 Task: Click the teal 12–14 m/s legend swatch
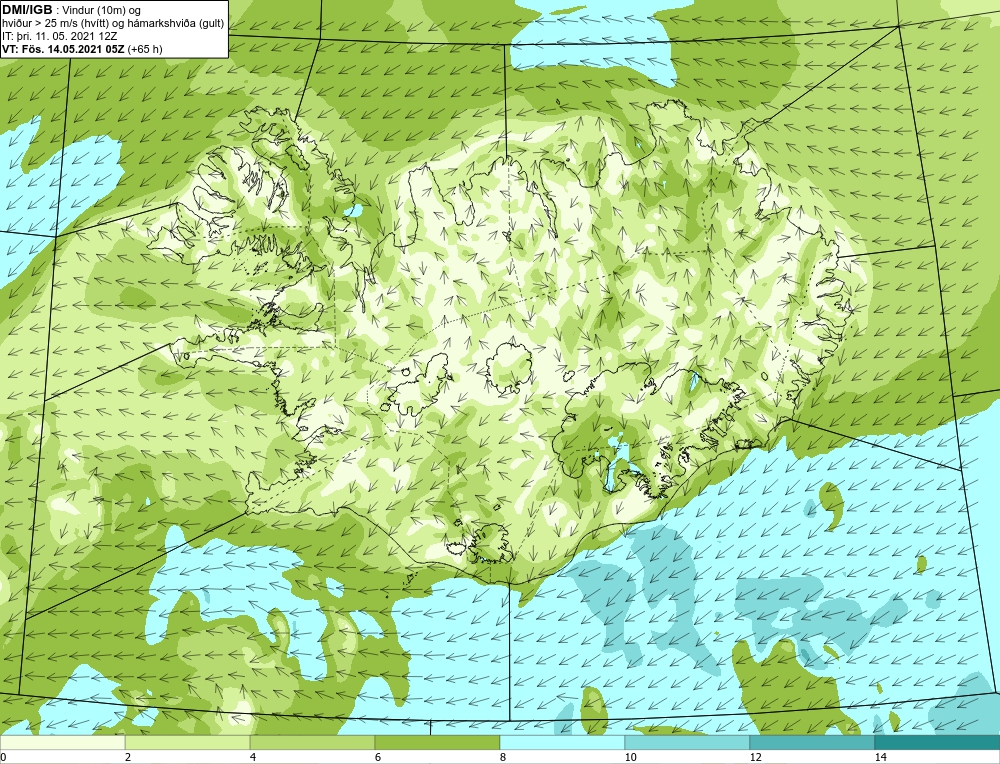pyautogui.click(x=812, y=743)
